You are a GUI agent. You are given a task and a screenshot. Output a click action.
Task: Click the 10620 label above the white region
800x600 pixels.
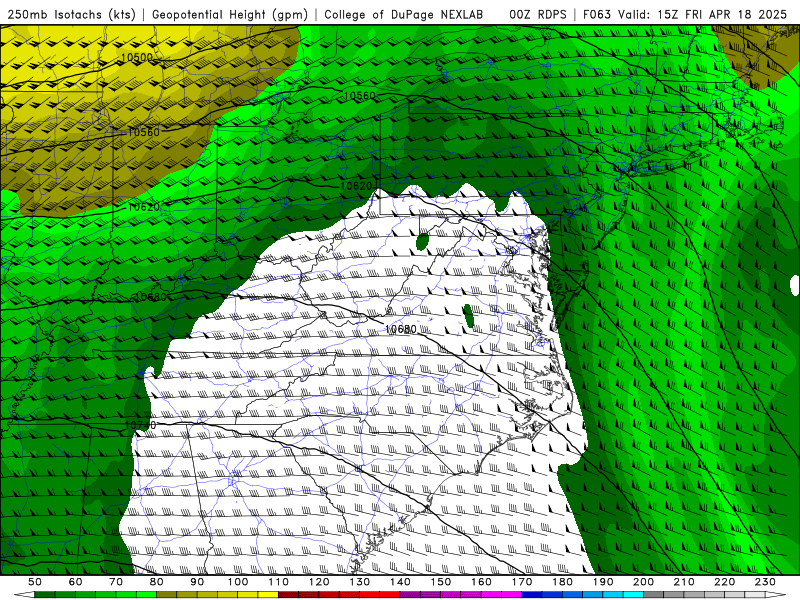point(356,186)
